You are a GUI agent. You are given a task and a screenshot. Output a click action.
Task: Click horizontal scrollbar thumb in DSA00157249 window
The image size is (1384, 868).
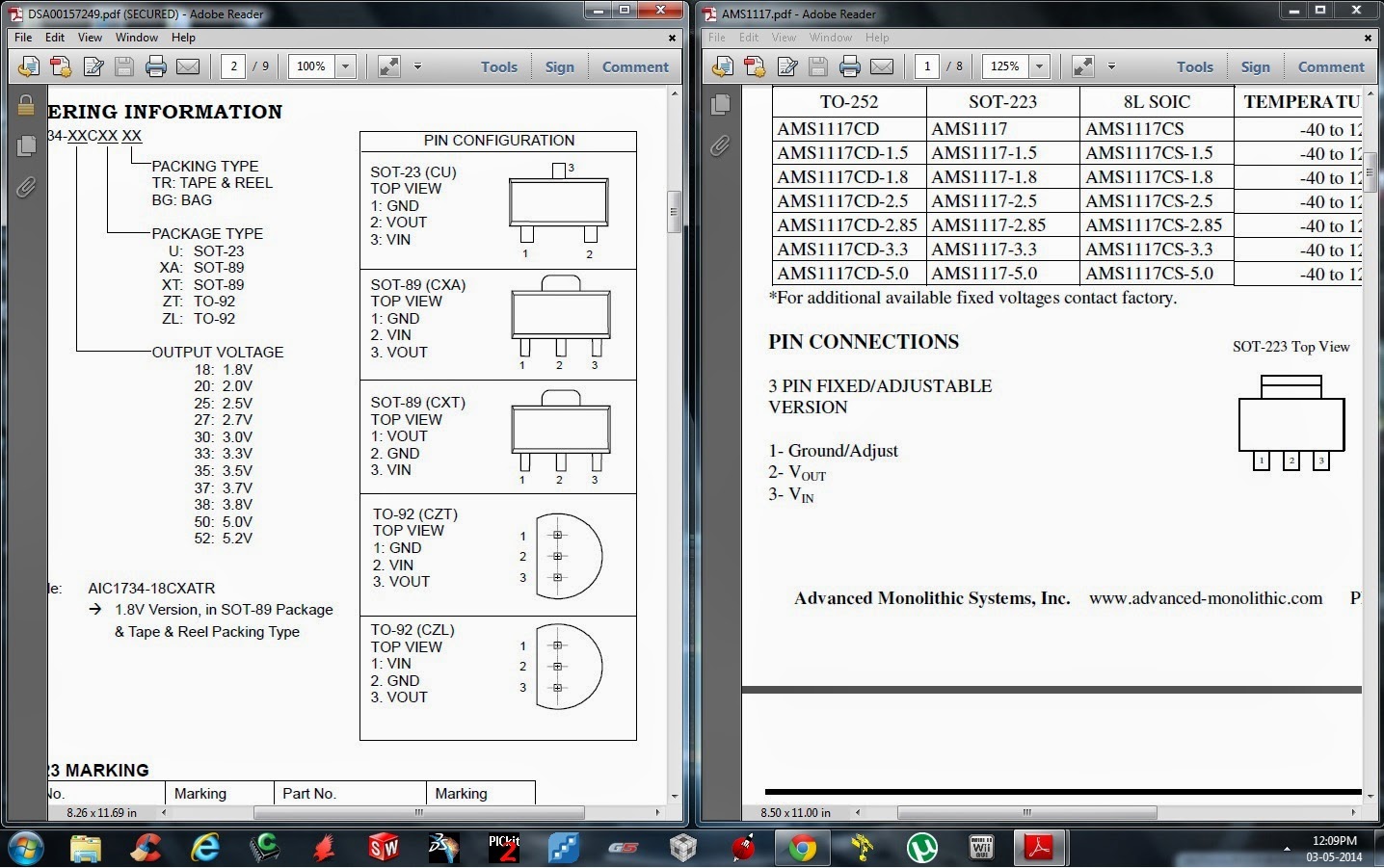(x=418, y=813)
